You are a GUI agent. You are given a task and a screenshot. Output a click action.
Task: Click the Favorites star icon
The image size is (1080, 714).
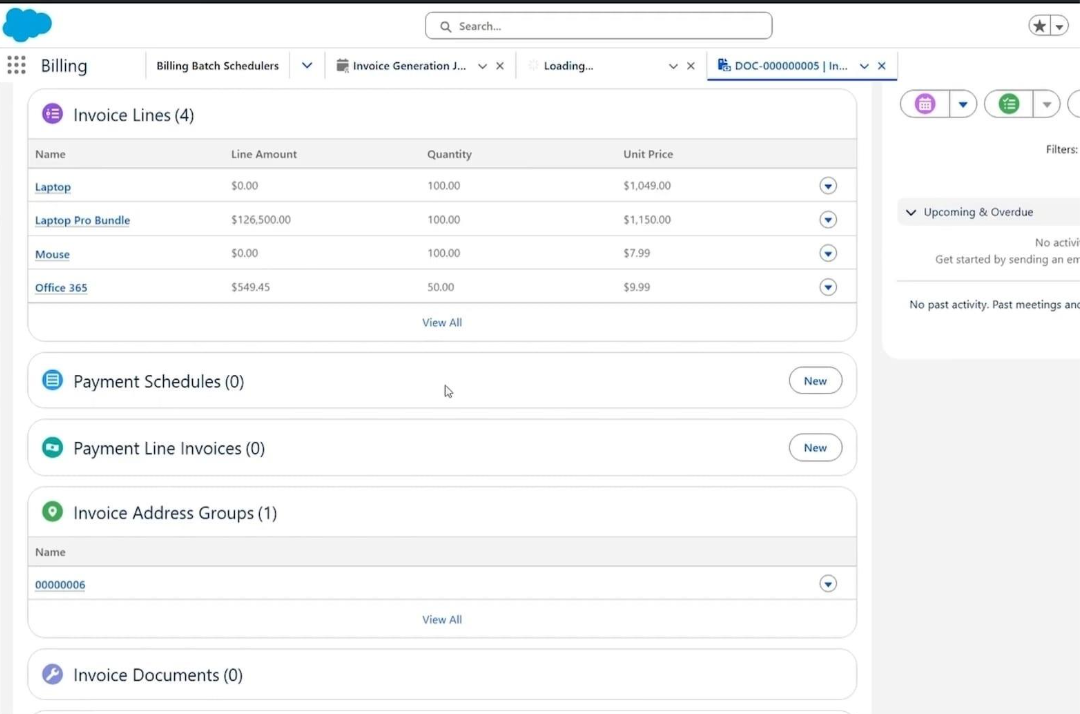pos(1040,26)
